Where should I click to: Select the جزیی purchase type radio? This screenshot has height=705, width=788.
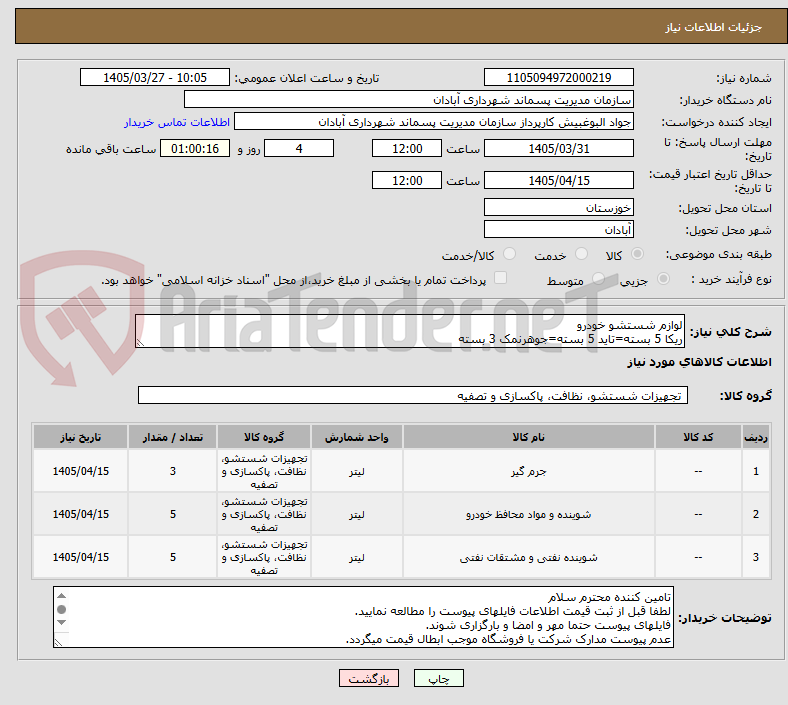click(x=663, y=278)
